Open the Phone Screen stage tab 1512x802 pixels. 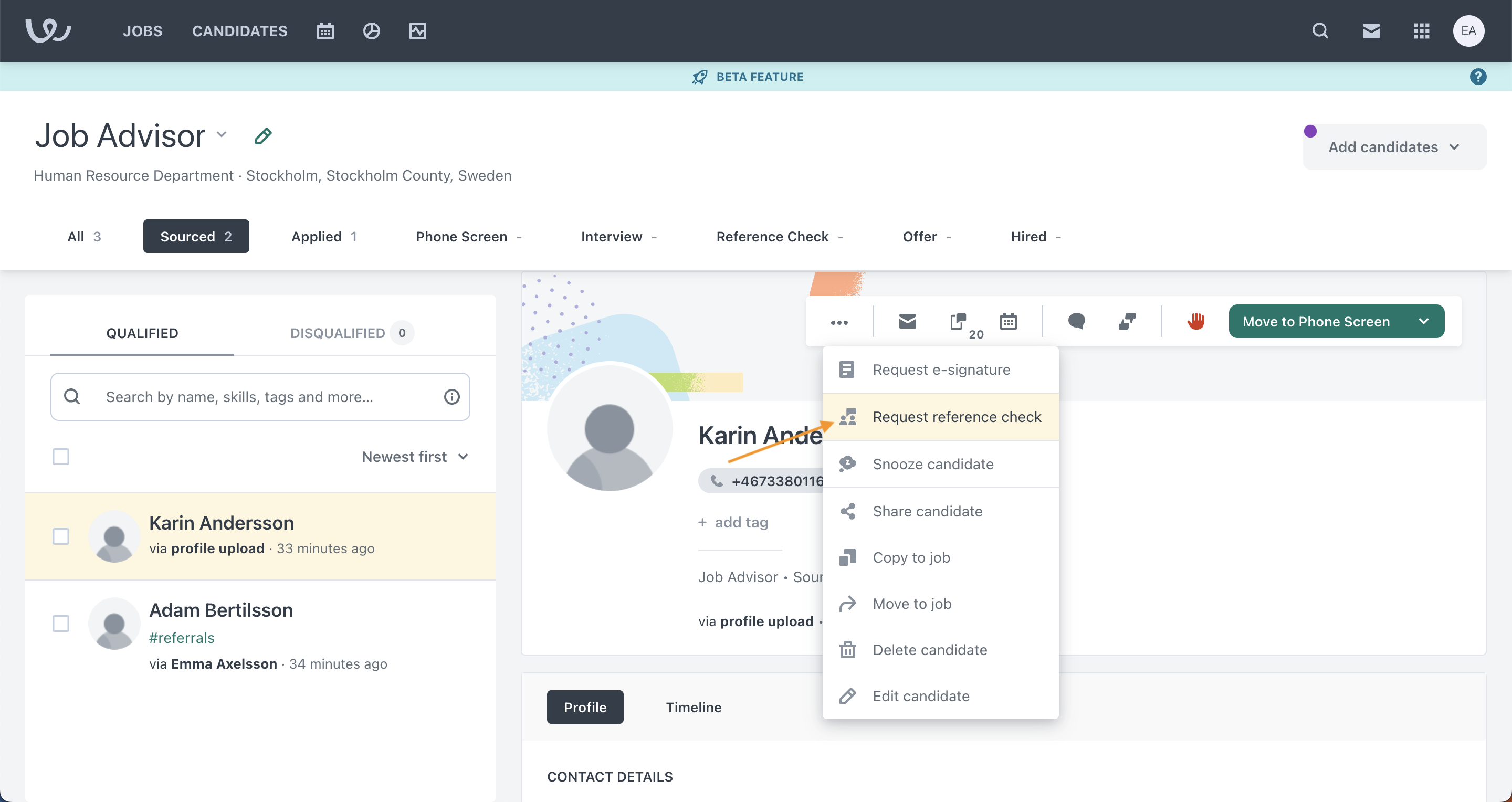tap(468, 236)
